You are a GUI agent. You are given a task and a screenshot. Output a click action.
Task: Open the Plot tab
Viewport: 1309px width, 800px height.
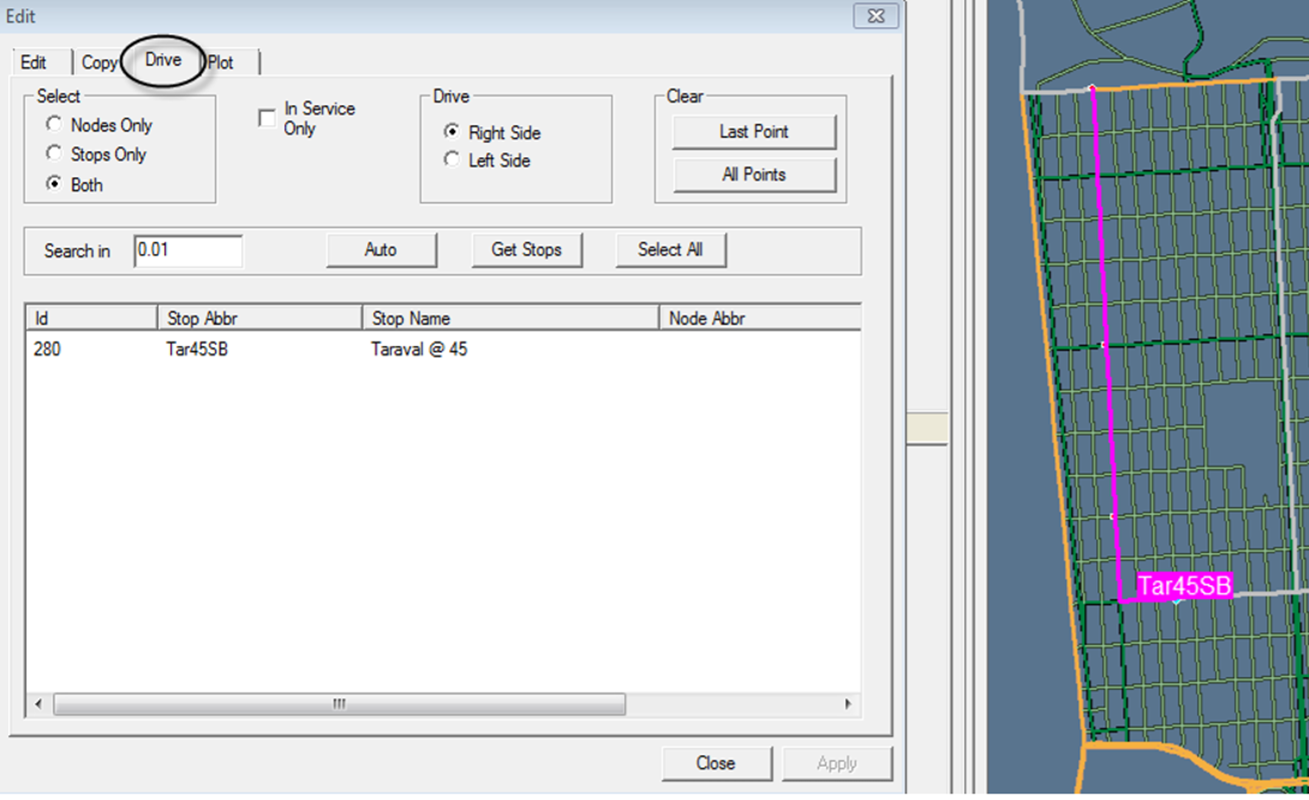click(x=221, y=62)
